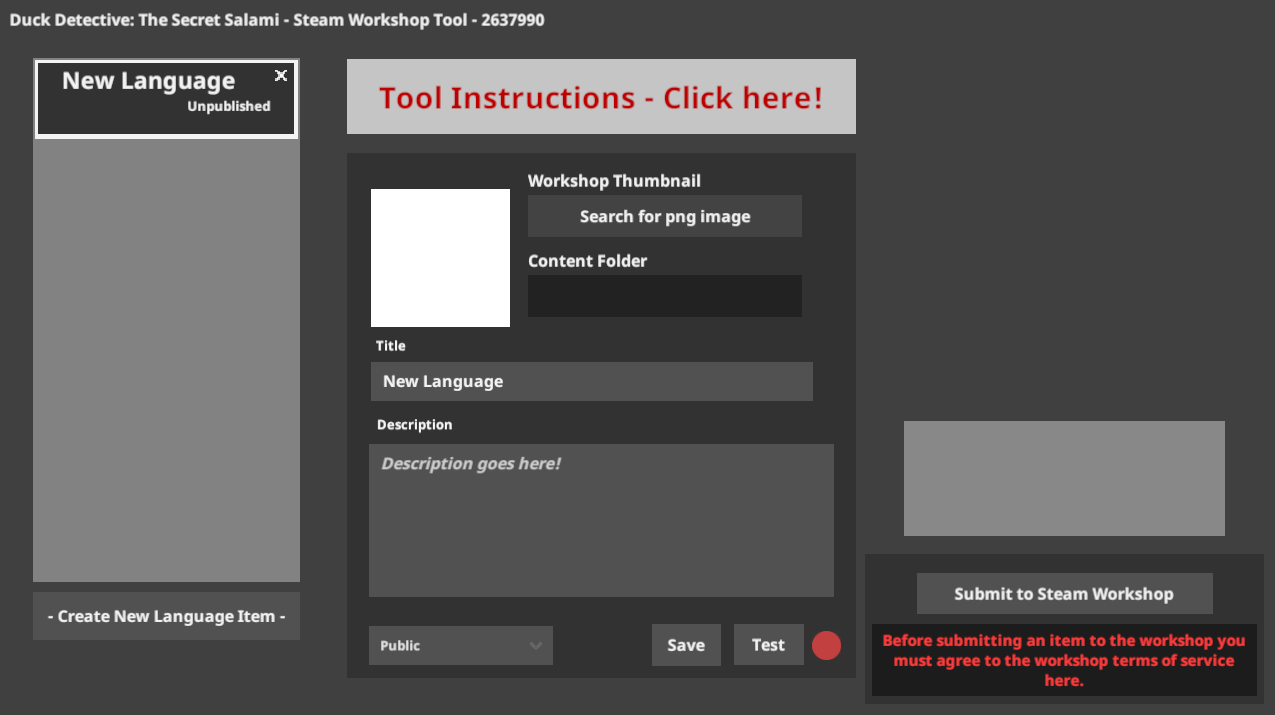Open the Public visibility combo box

click(x=460, y=645)
